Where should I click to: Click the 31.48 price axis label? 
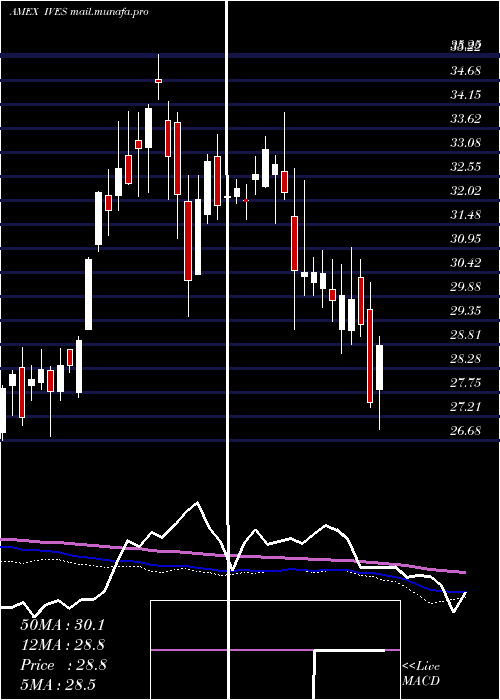(x=466, y=214)
